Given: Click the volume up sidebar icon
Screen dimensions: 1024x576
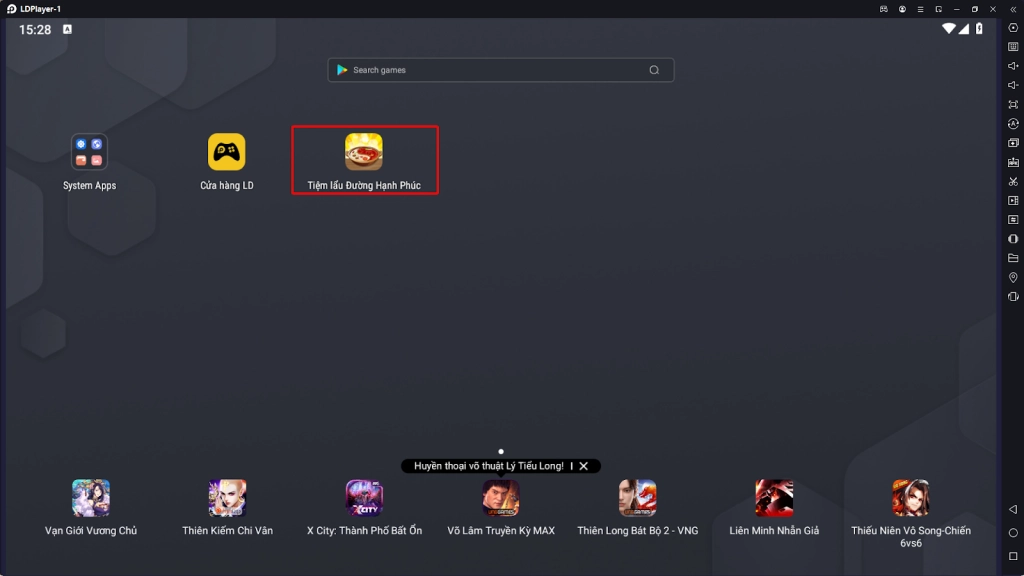Looking at the screenshot, I should 1013,66.
